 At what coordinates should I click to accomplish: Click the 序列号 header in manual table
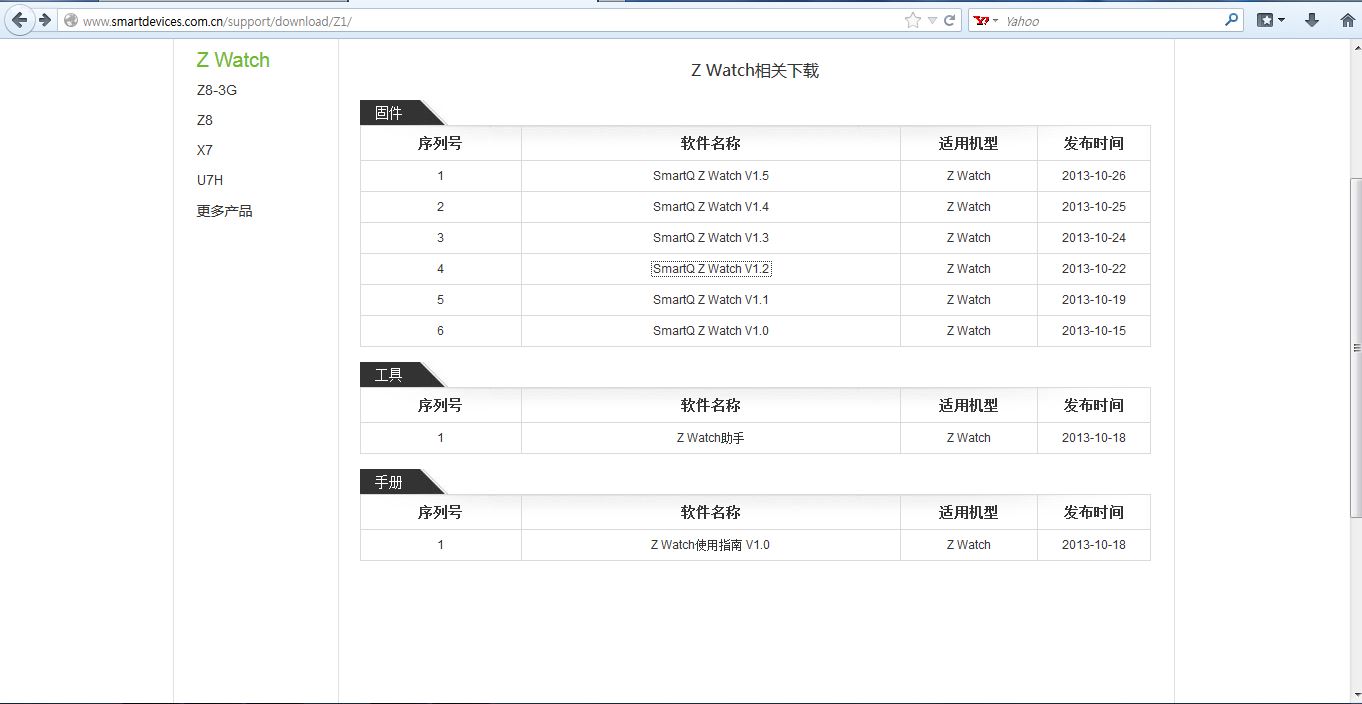(x=440, y=512)
